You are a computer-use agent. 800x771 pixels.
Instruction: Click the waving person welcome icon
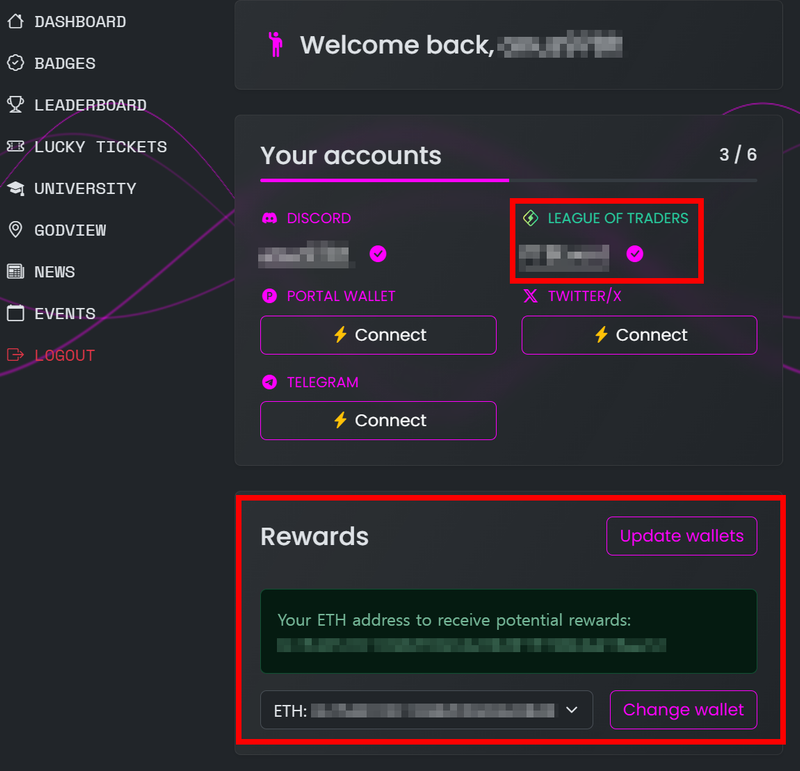276,44
